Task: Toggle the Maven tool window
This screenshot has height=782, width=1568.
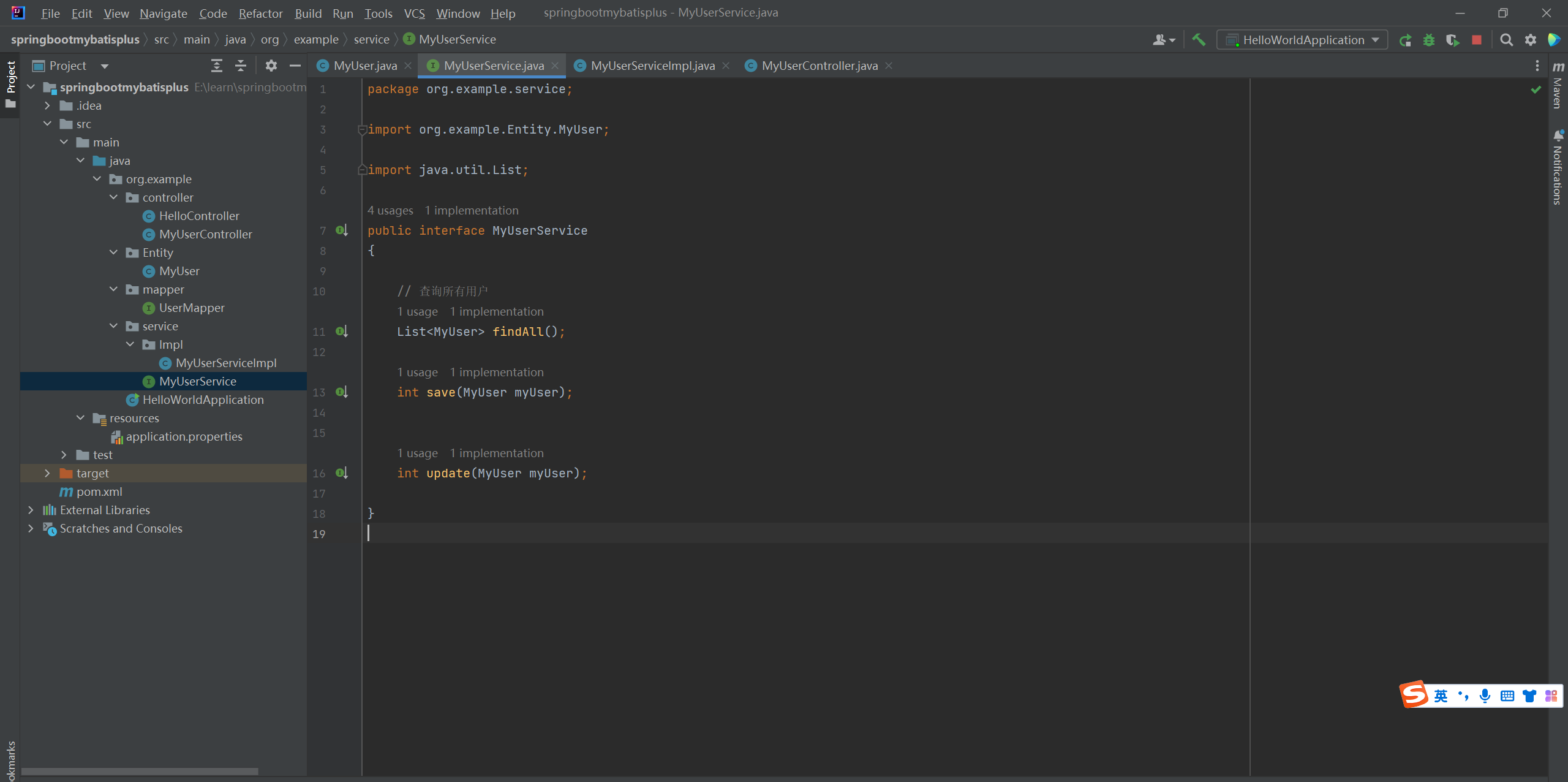Action: coord(1558,86)
